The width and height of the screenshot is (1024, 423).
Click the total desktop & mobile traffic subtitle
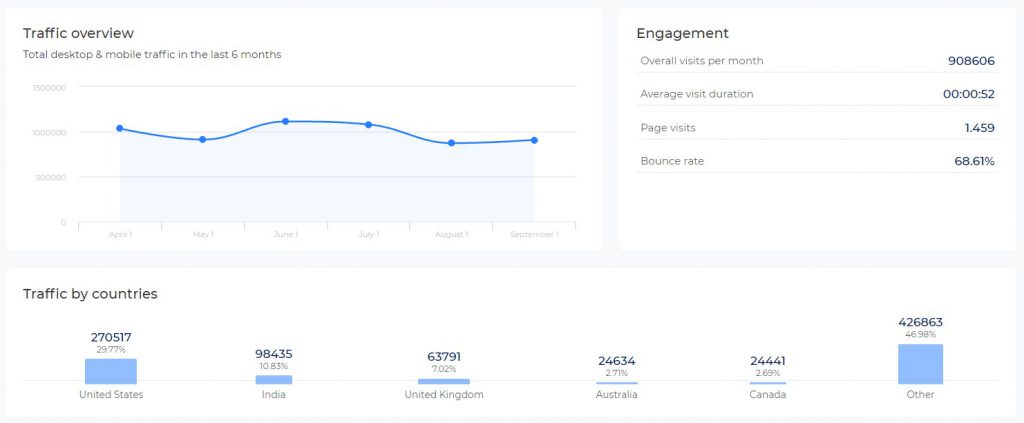152,55
